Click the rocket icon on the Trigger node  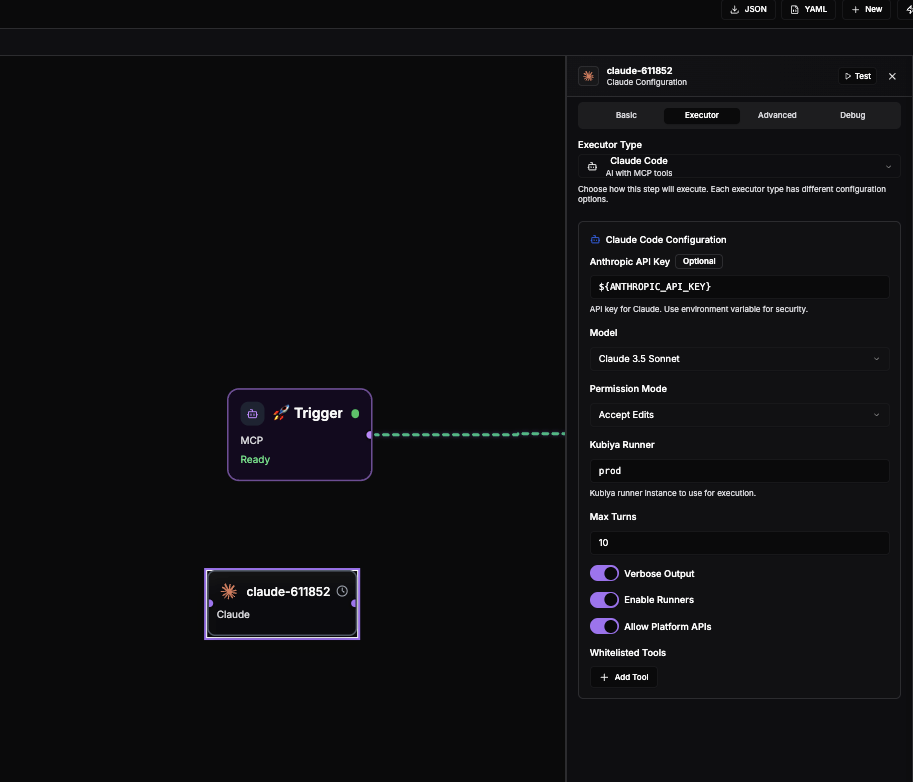tap(281, 413)
